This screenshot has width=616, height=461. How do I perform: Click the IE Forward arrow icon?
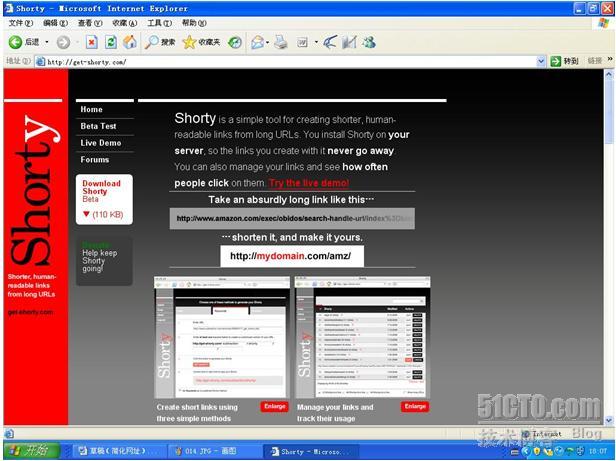pos(63,42)
